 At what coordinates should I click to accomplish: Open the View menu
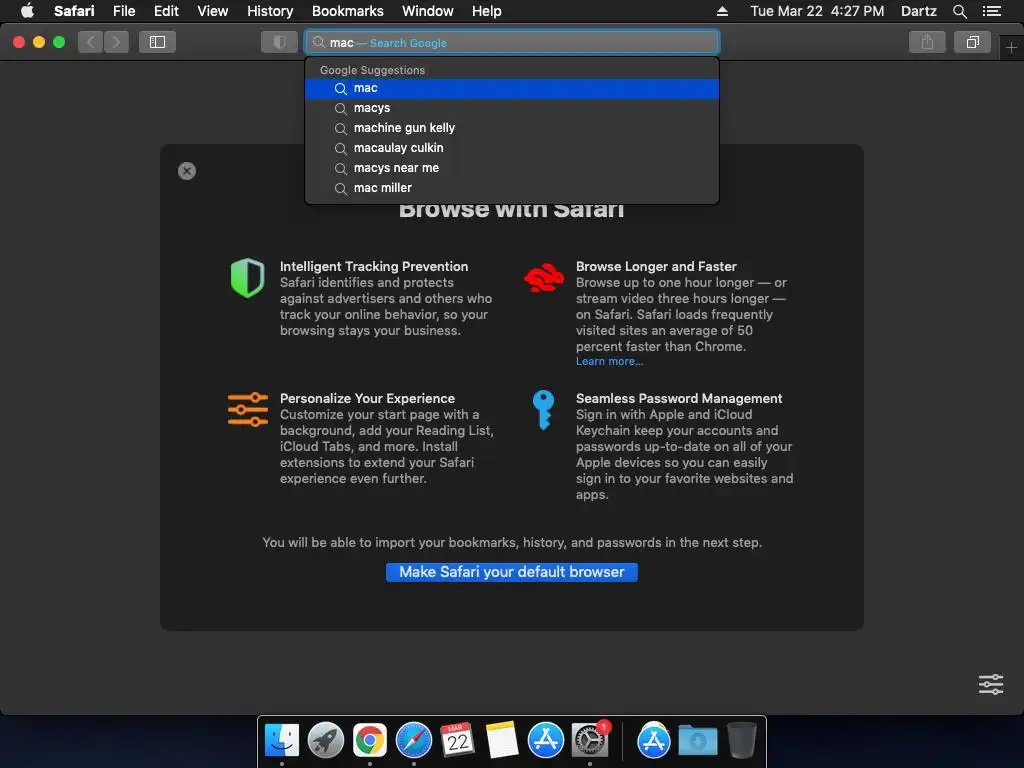tap(212, 11)
